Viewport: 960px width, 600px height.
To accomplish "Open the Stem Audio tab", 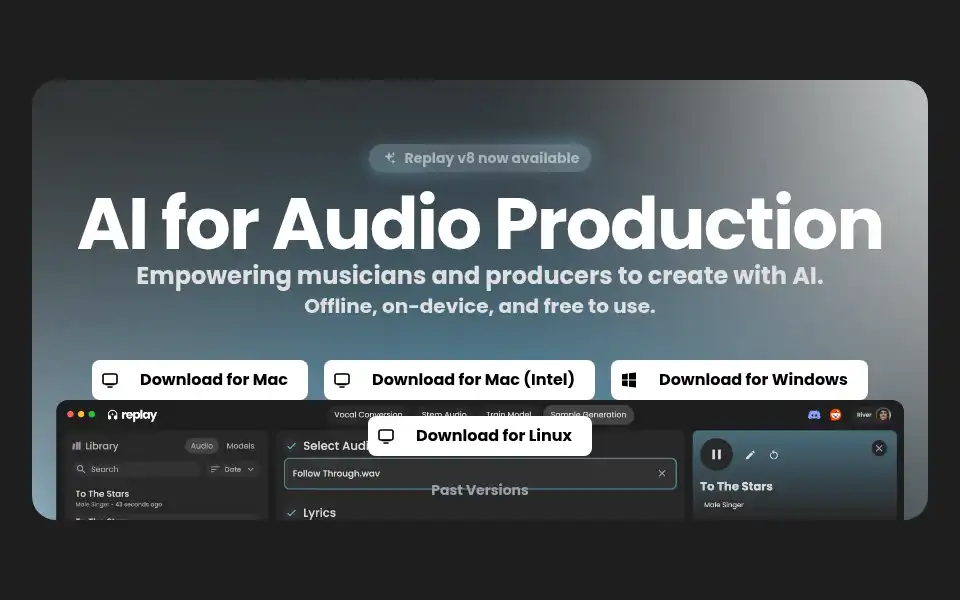I will point(444,414).
